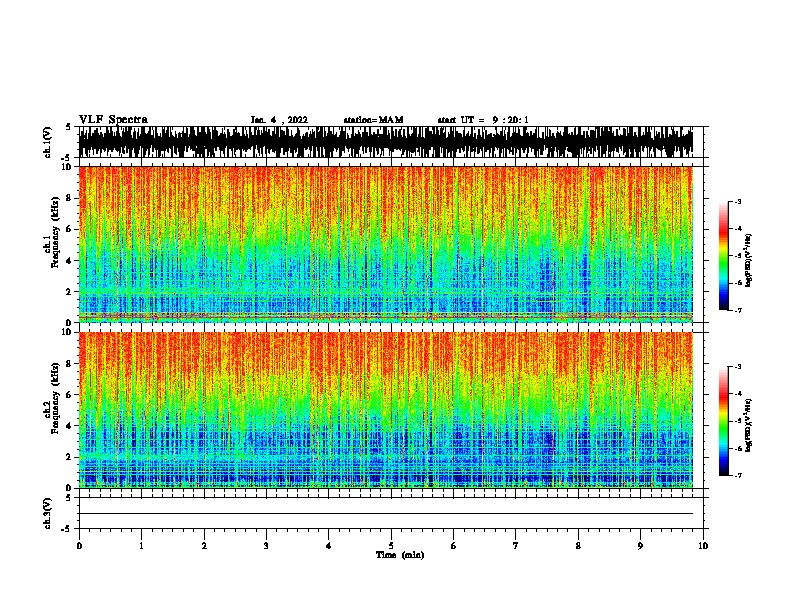Select the ch.1 colorbar log(PSD) unit label
The width and height of the screenshot is (792, 612).
pyautogui.click(x=748, y=261)
